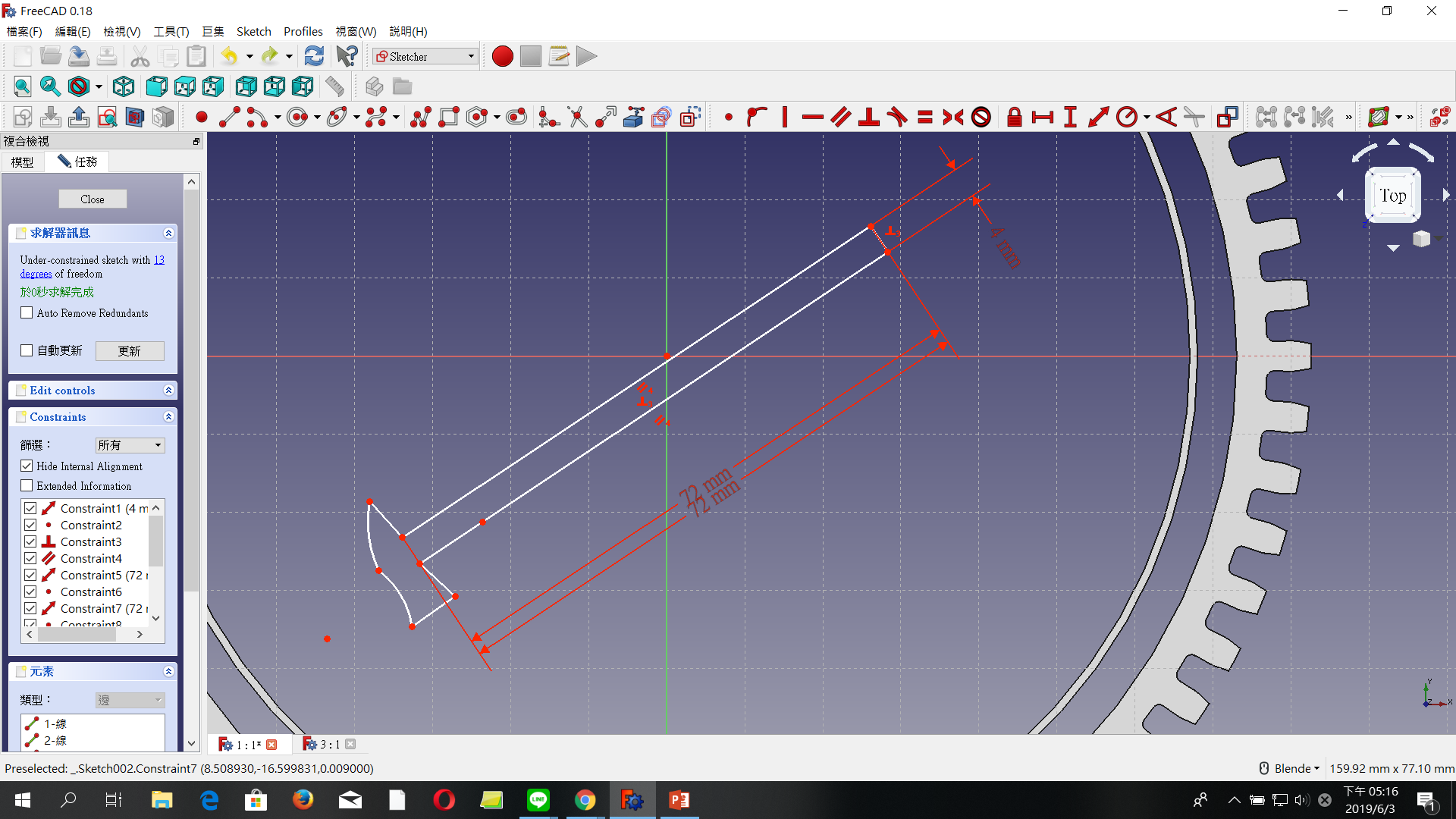Apply the angle constraint
Screen dimensions: 1456x819
[1167, 117]
